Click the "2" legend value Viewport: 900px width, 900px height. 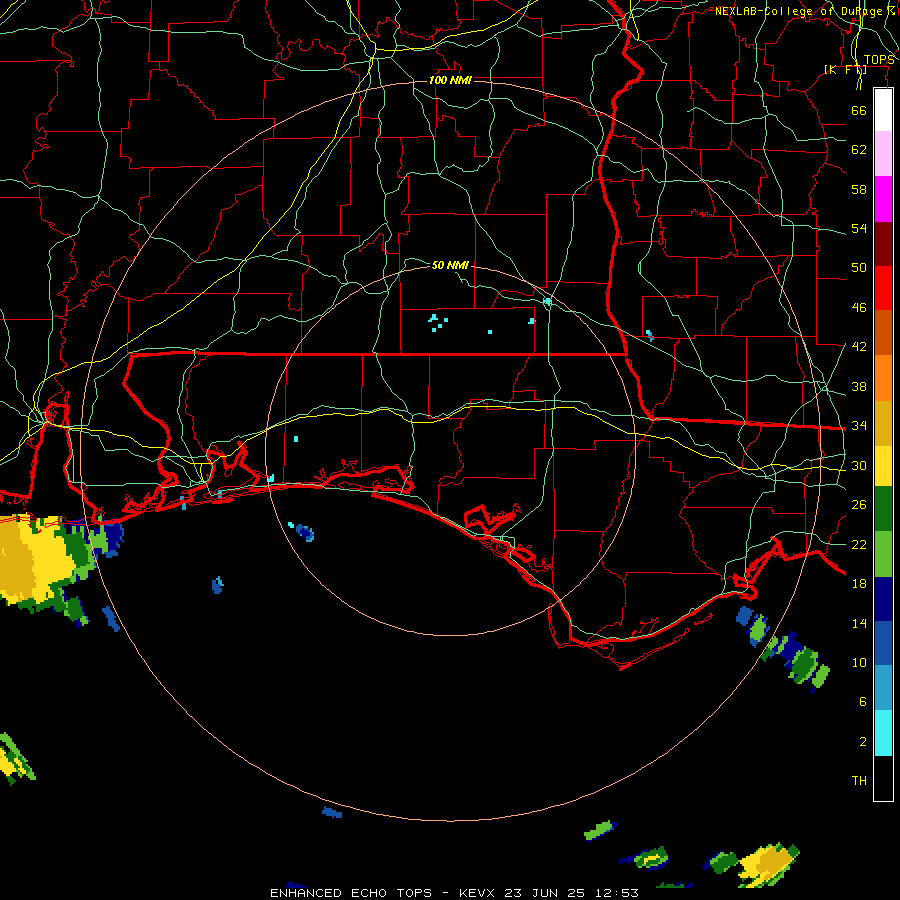(x=863, y=742)
